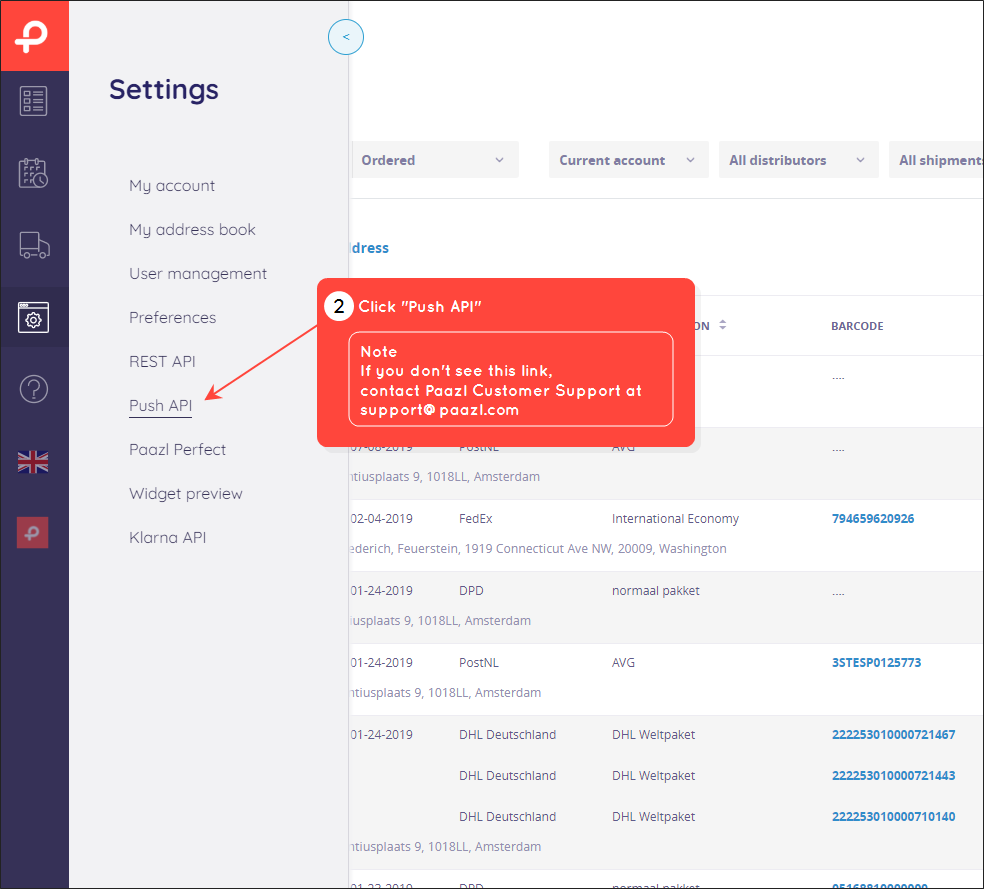Open the delivery truck sidebar icon

pos(34,245)
